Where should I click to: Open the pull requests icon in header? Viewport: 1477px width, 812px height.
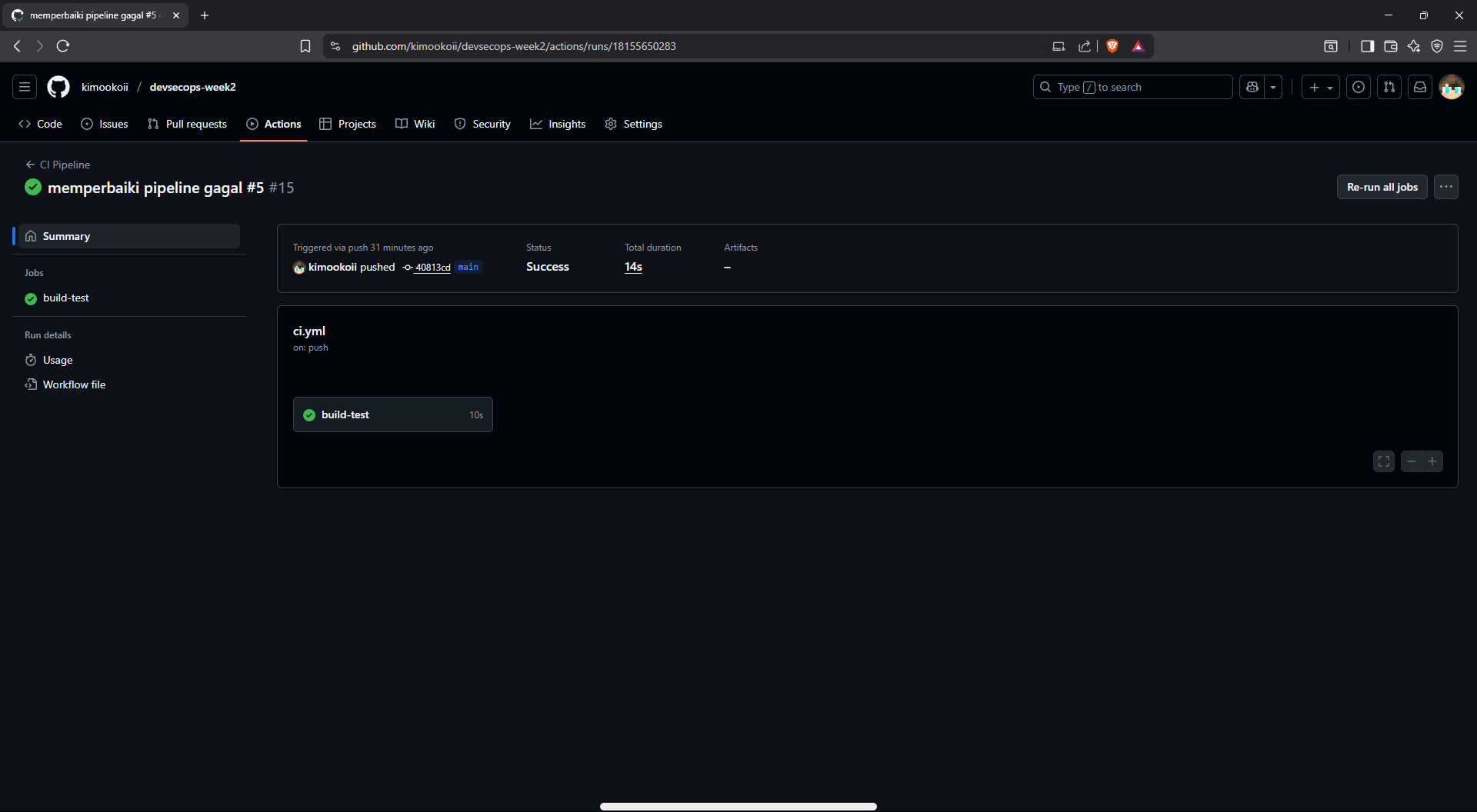[1389, 87]
